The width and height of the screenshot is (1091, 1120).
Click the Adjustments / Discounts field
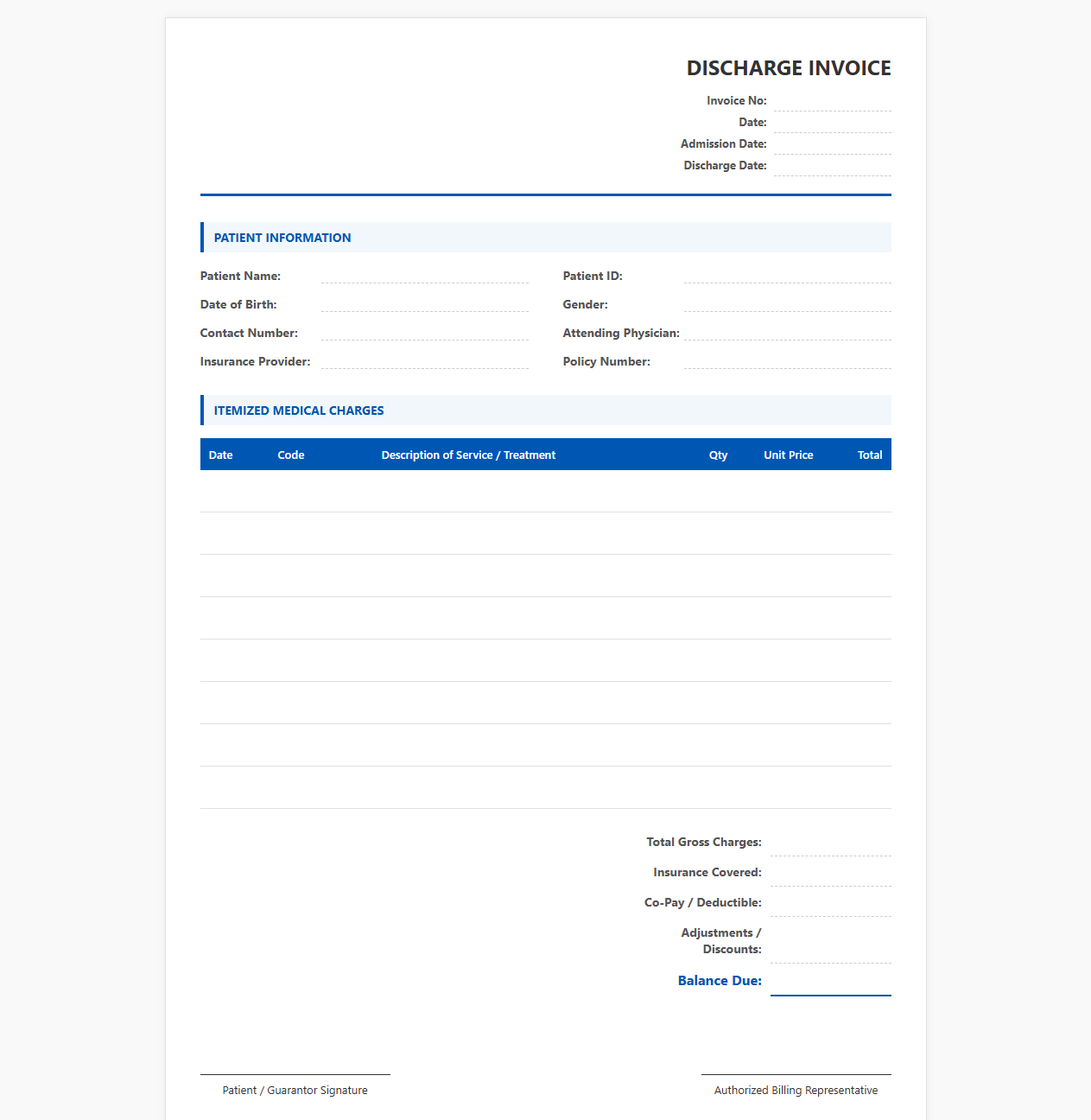(x=830, y=942)
